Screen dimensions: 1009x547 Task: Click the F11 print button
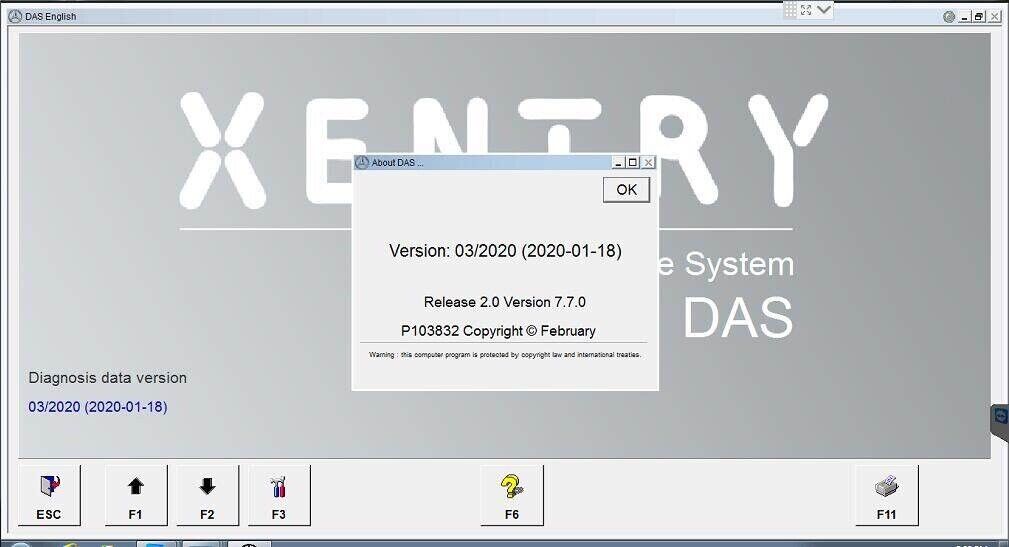[887, 496]
